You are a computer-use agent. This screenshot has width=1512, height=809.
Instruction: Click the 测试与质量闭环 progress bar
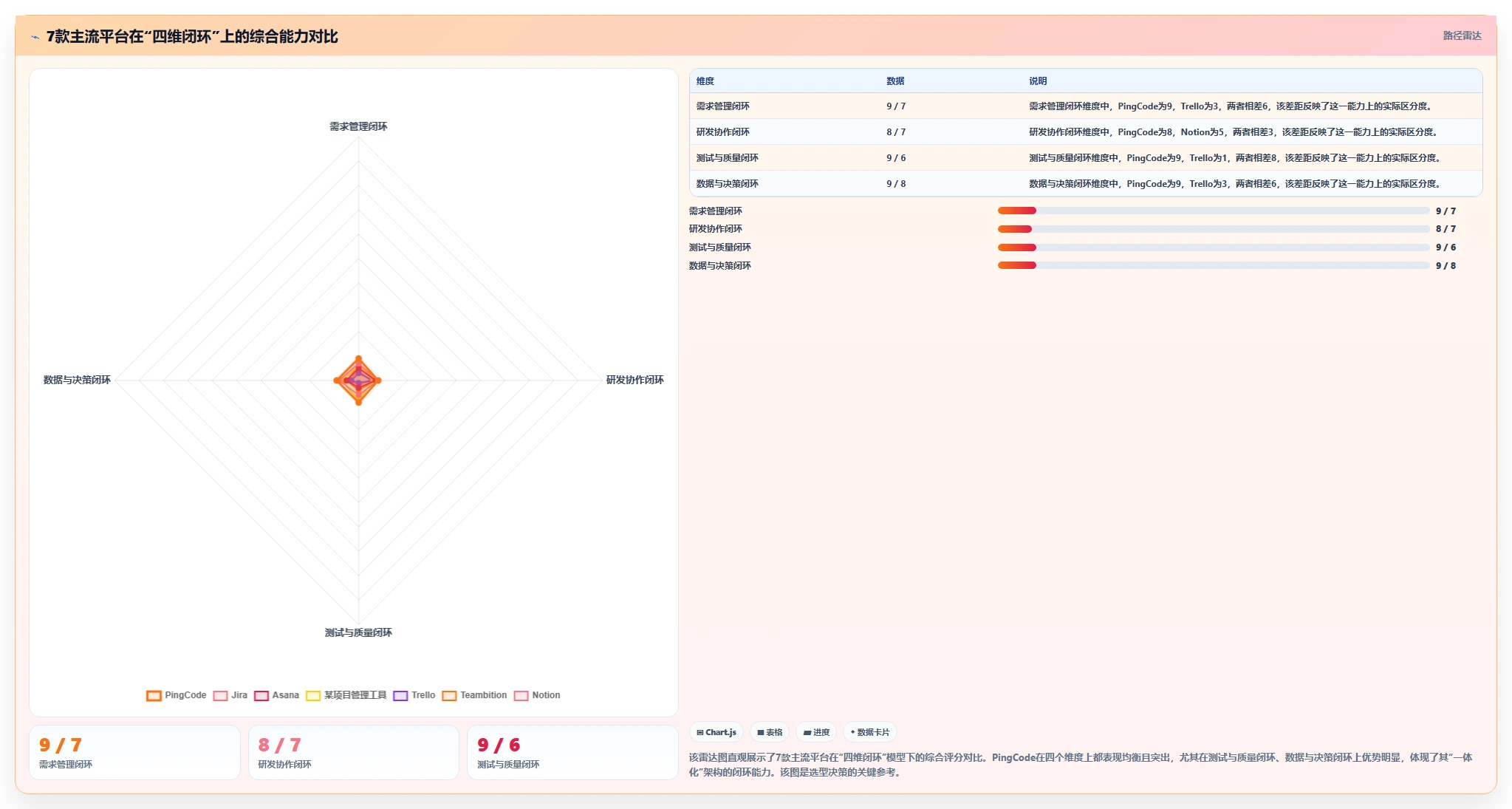pyautogui.click(x=1213, y=248)
